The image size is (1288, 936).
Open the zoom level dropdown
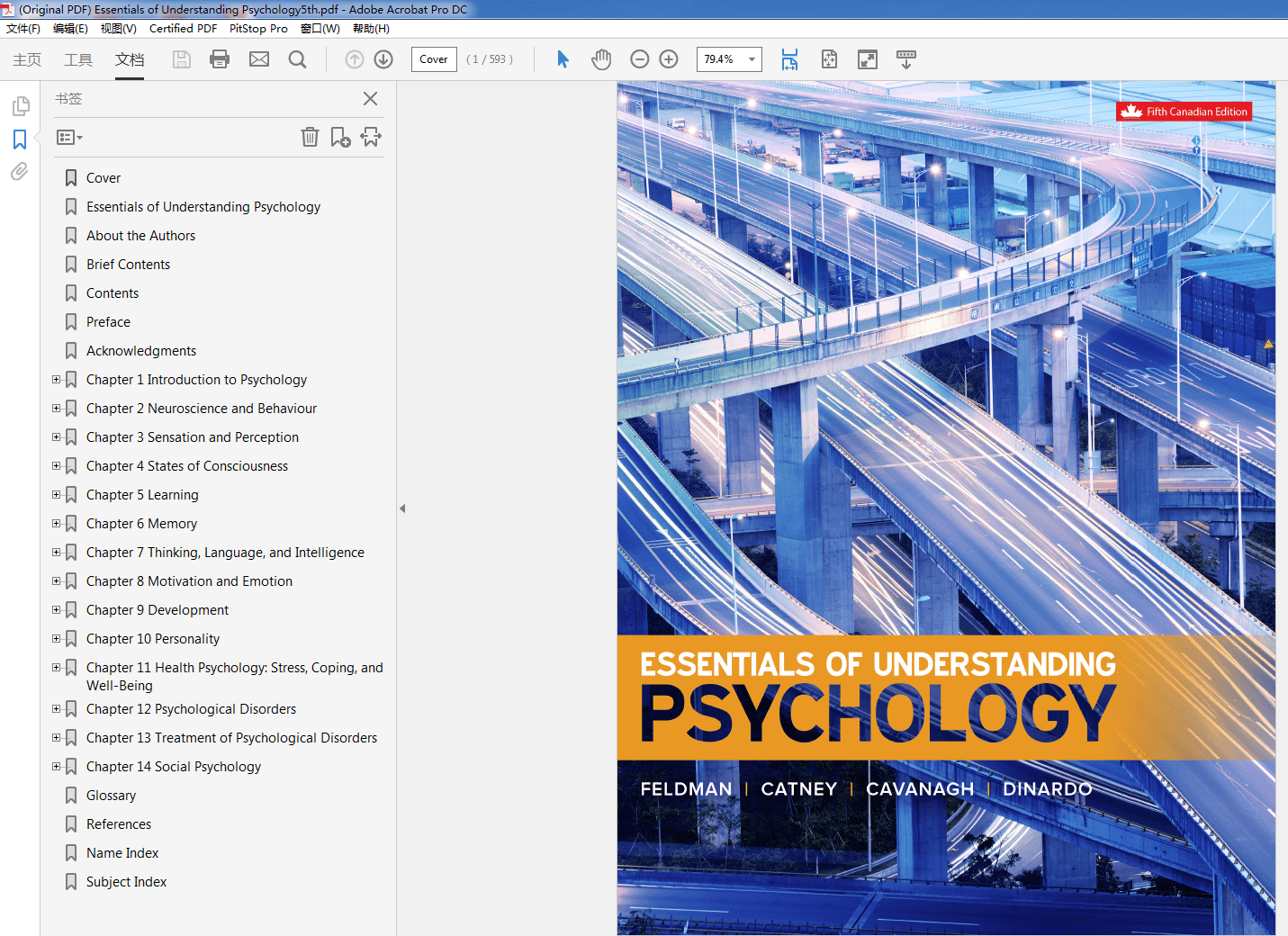pos(752,59)
